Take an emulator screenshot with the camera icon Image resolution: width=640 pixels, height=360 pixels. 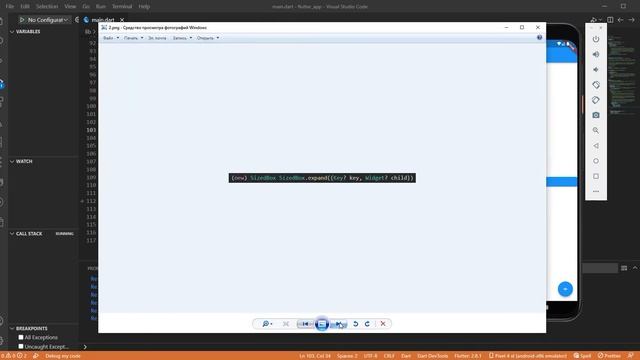[596, 116]
